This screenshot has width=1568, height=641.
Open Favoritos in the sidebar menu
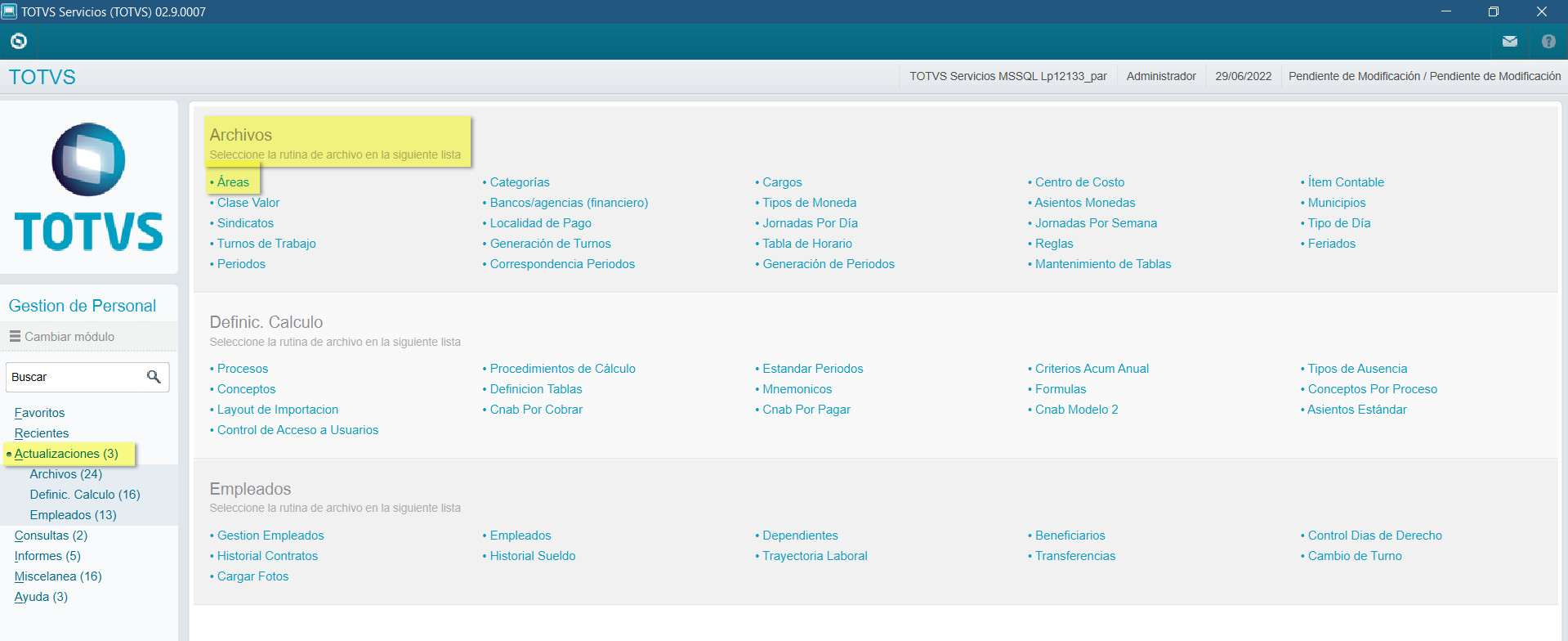39,413
